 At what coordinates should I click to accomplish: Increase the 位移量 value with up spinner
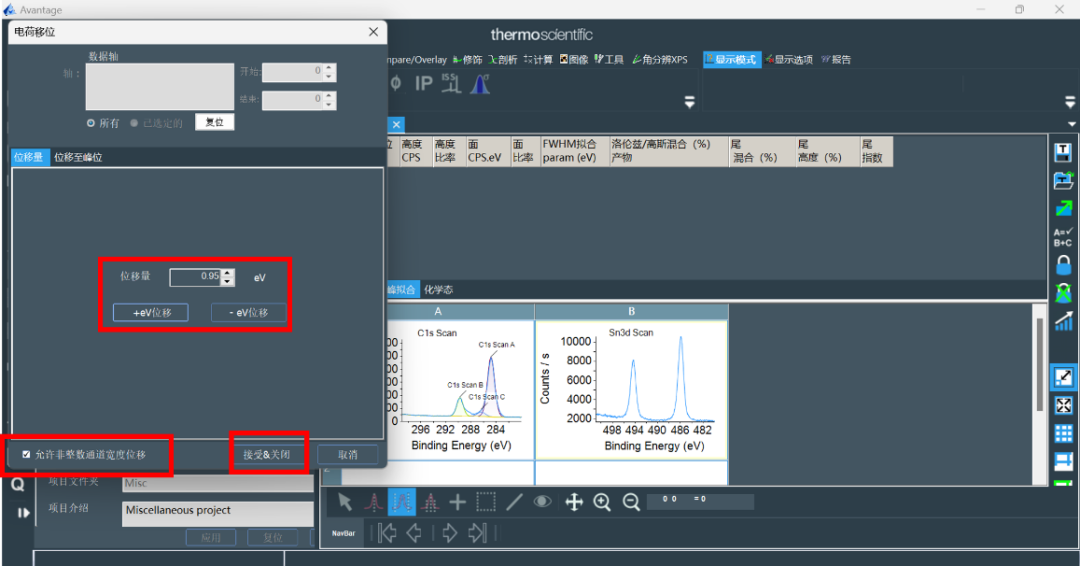pyautogui.click(x=227, y=273)
